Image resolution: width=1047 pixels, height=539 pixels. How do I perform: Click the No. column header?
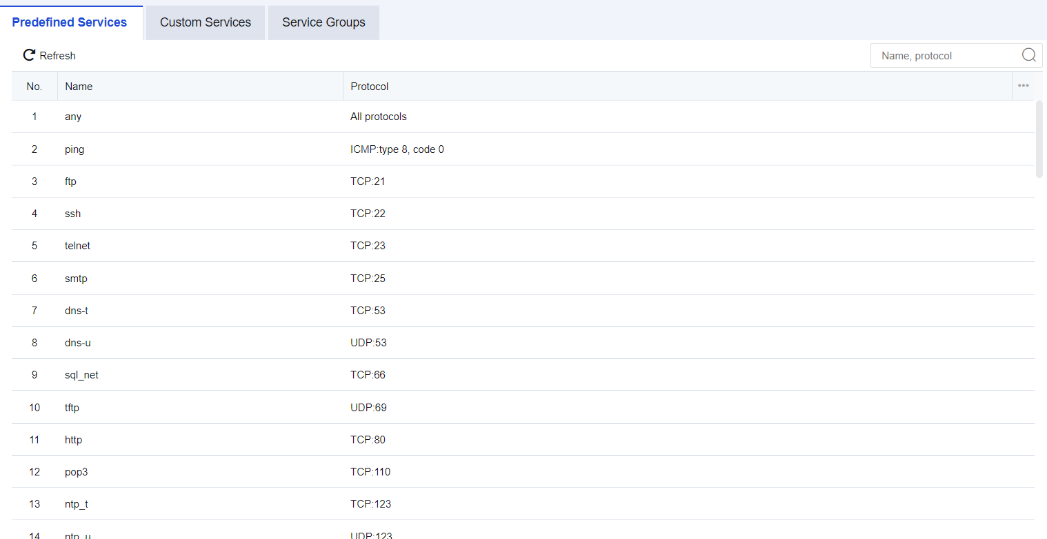pyautogui.click(x=34, y=86)
